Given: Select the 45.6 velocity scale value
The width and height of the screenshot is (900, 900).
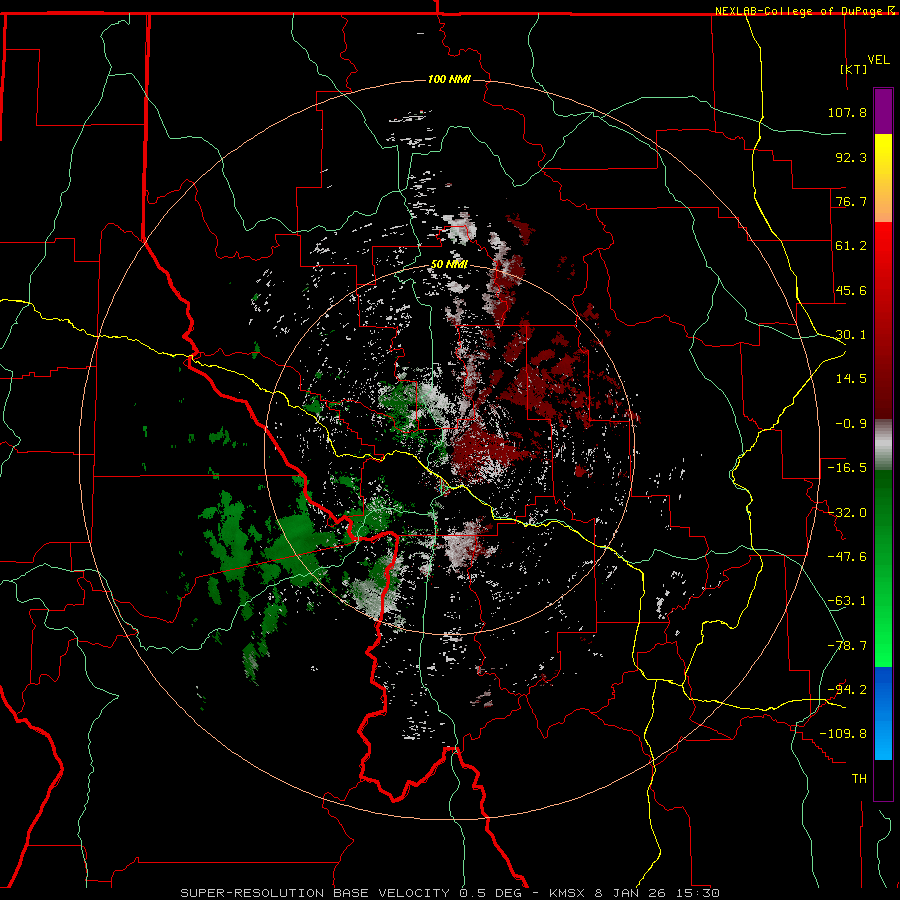Looking at the screenshot, I should (x=851, y=290).
